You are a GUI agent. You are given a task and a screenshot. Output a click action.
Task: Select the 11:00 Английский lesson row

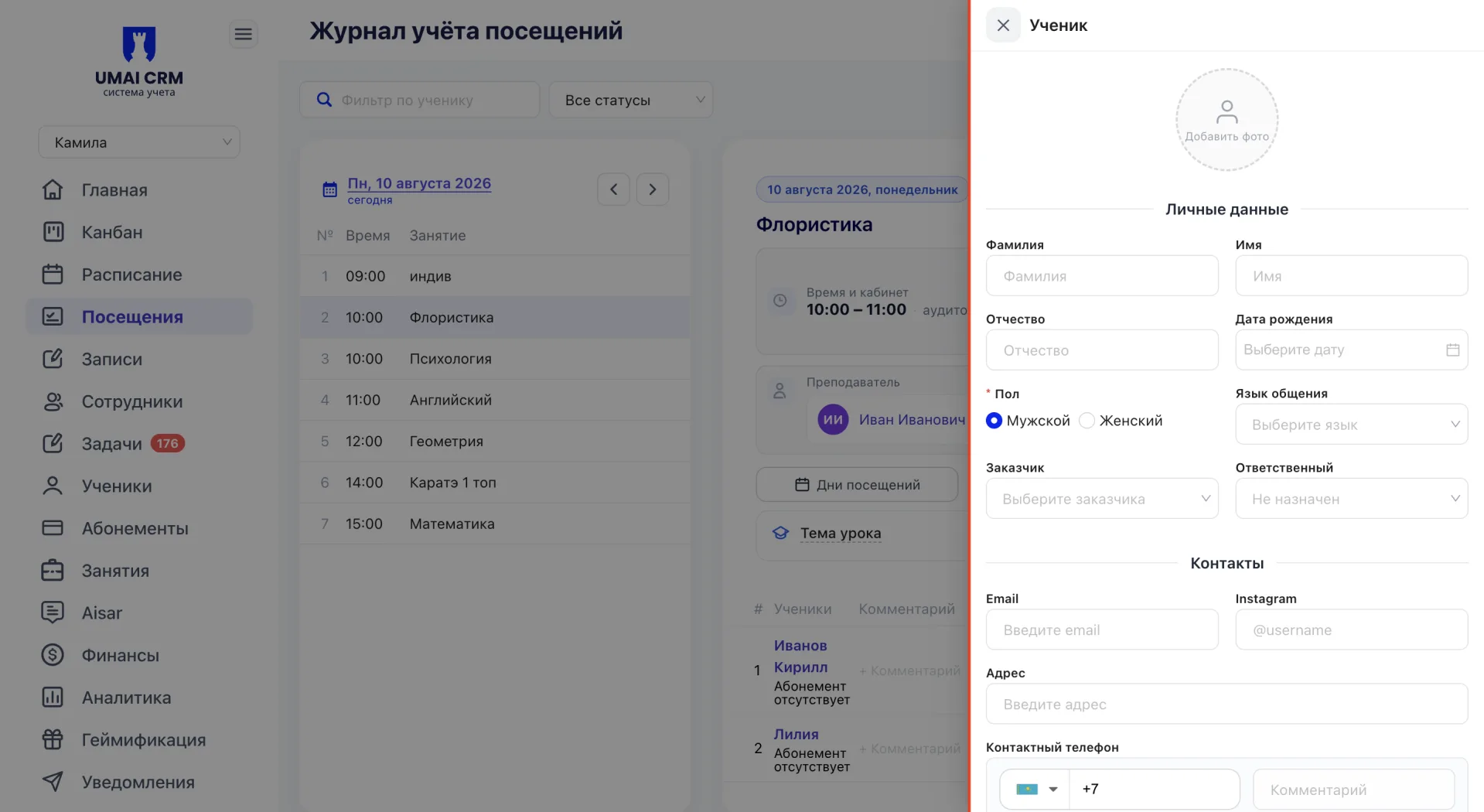[495, 400]
